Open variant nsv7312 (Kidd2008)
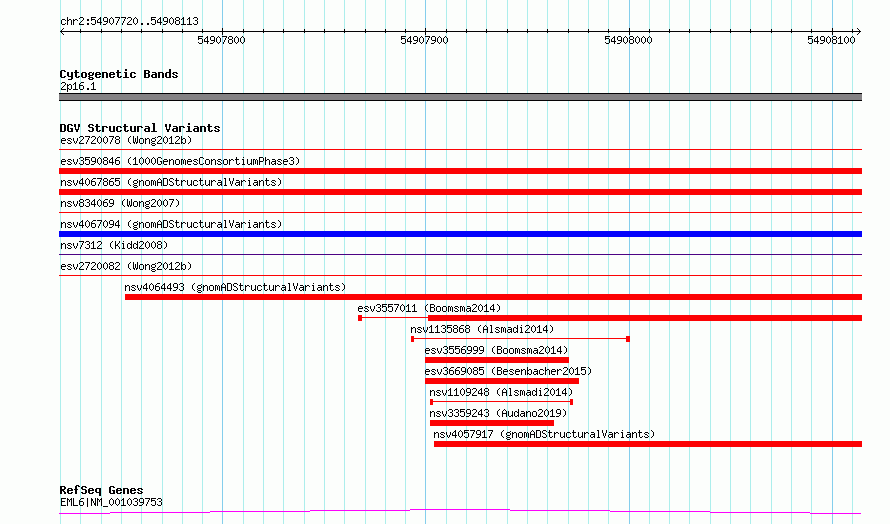The image size is (890, 524). (114, 245)
